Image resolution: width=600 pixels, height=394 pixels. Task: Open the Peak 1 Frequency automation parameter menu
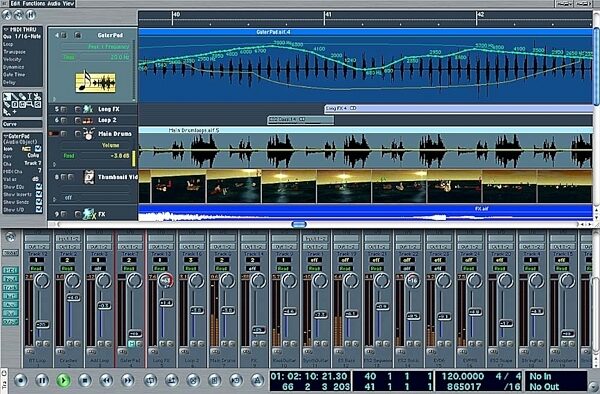click(x=96, y=47)
